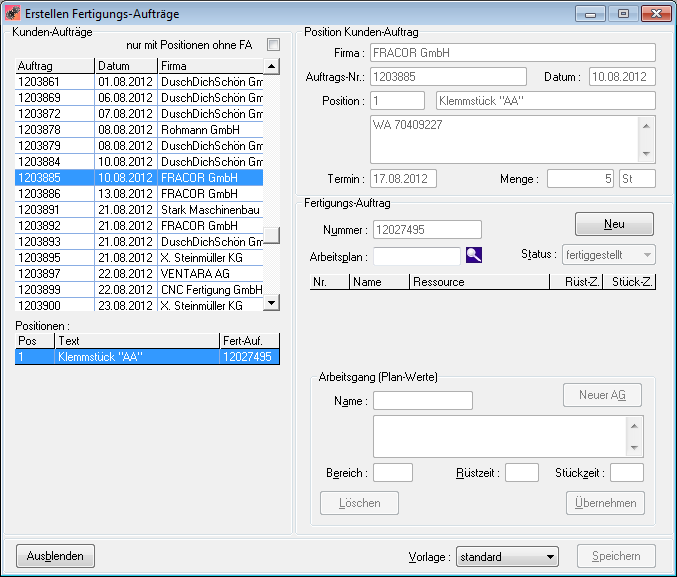Click the Rüstzeit input field
The image size is (677, 577).
tap(521, 472)
